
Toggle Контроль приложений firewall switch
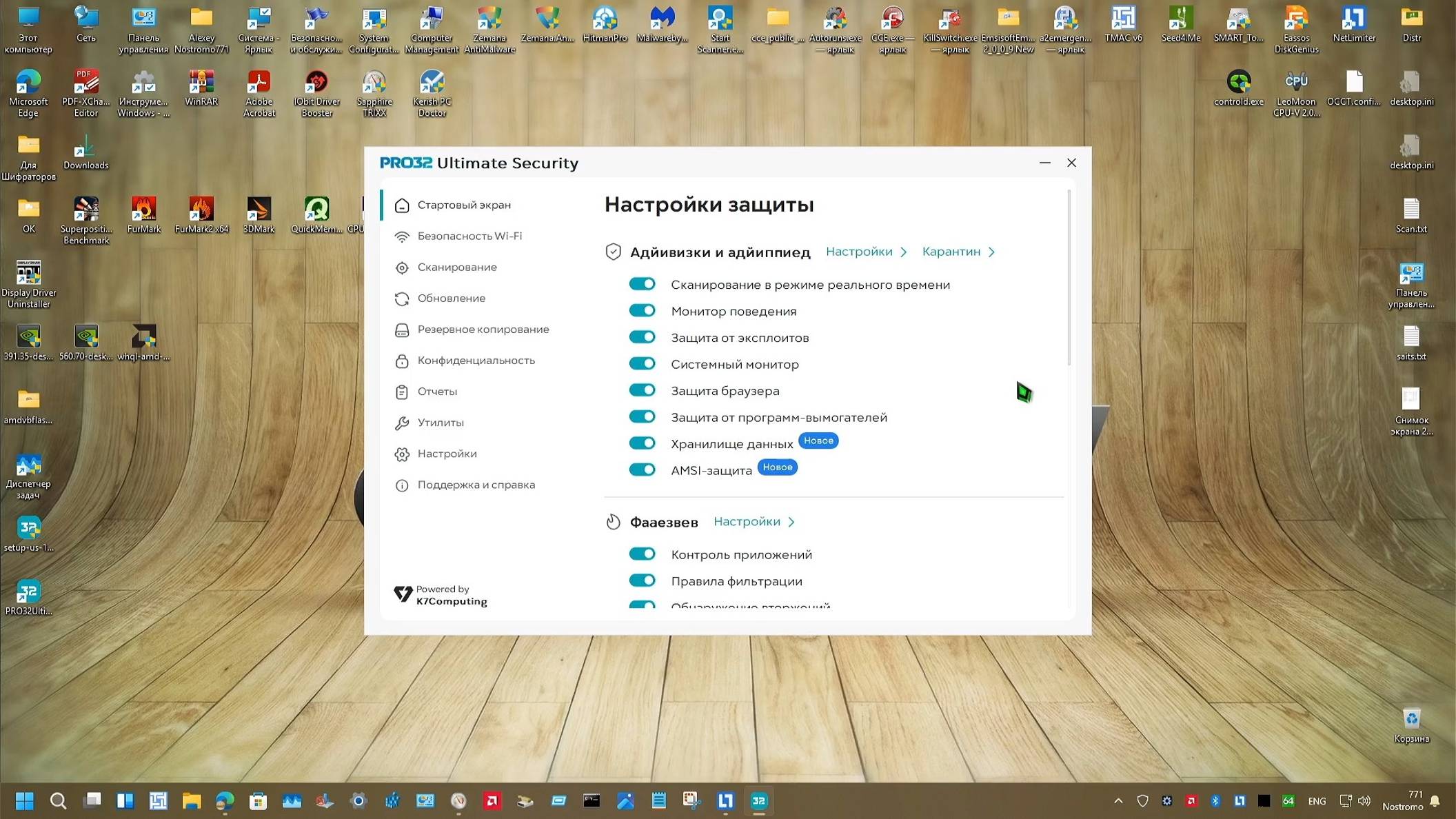point(642,554)
